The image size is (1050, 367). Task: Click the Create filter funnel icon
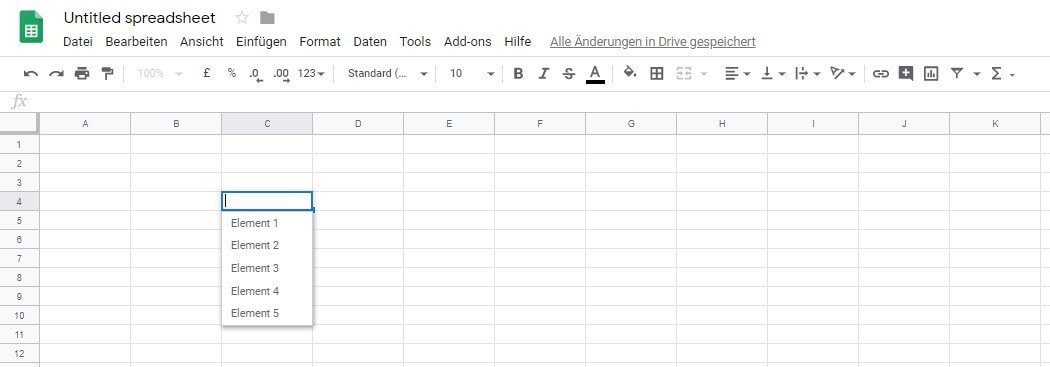(x=957, y=74)
